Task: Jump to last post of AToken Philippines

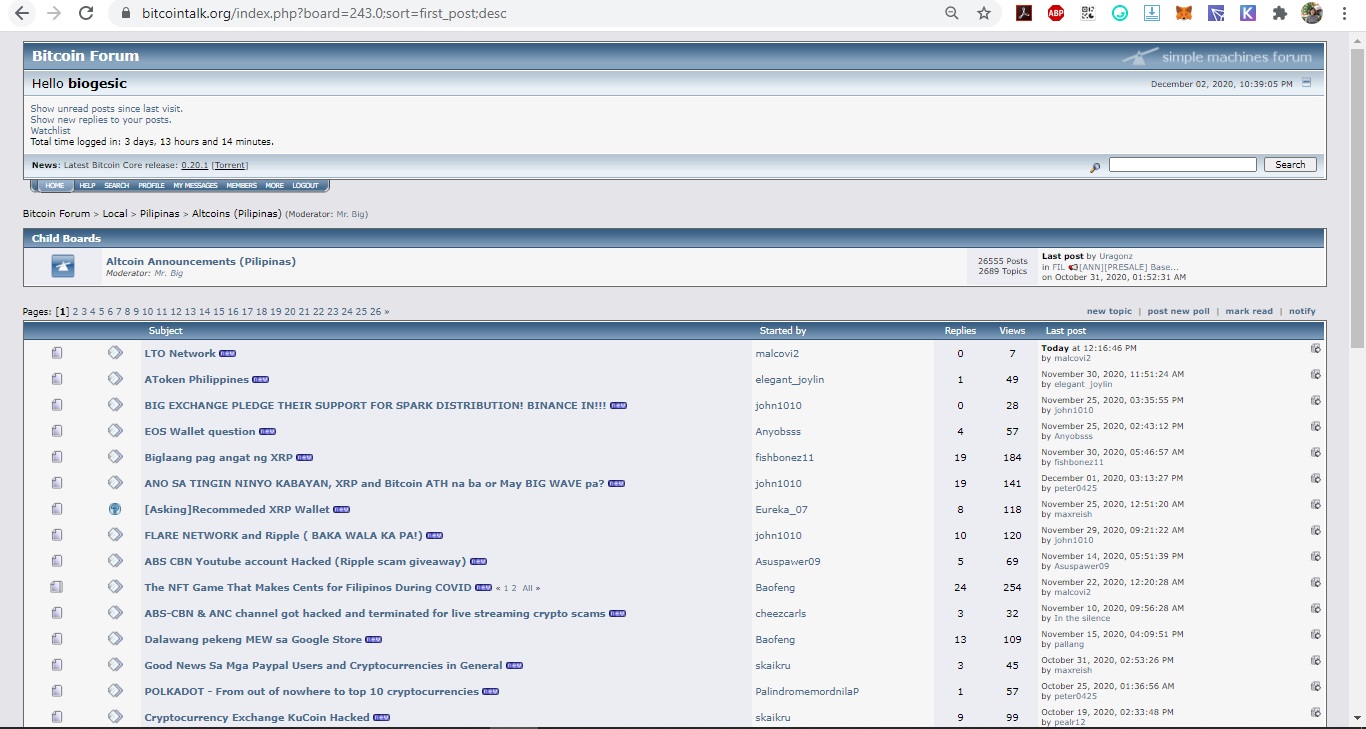Action: coord(1316,374)
